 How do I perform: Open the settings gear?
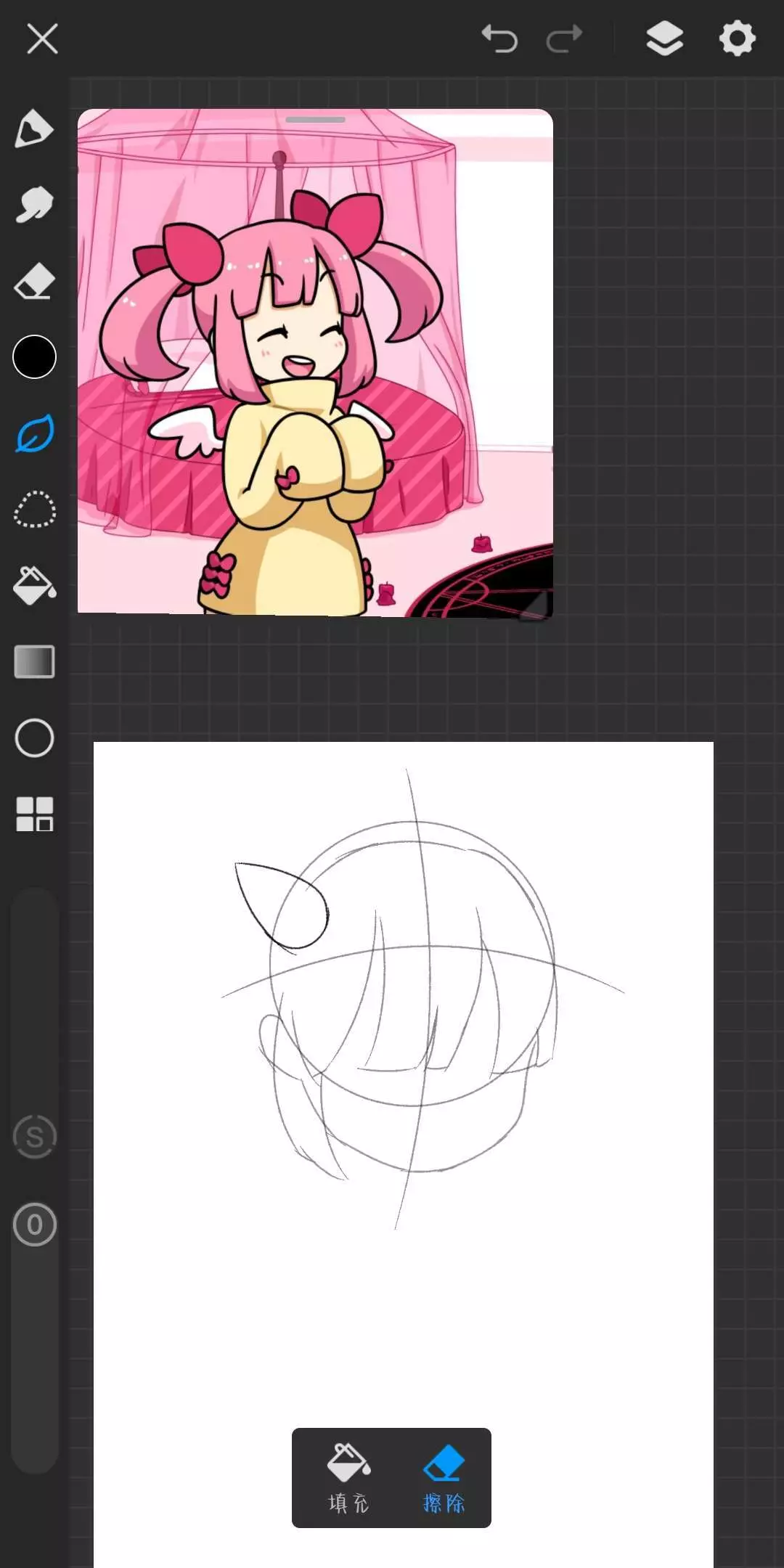pyautogui.click(x=737, y=38)
